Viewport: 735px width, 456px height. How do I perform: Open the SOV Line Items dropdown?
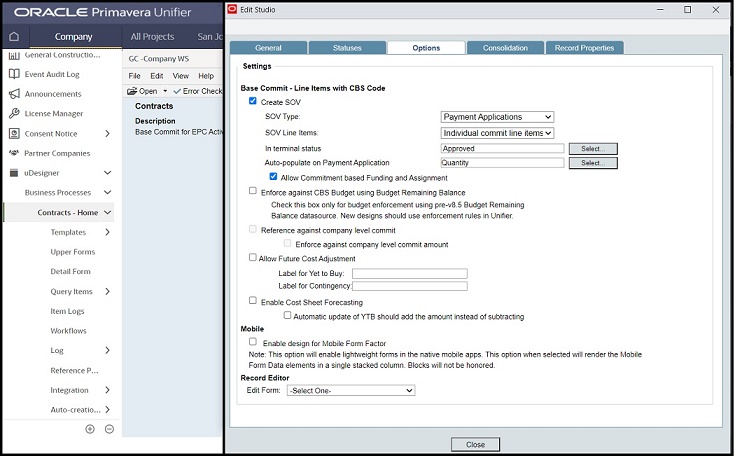(x=497, y=133)
